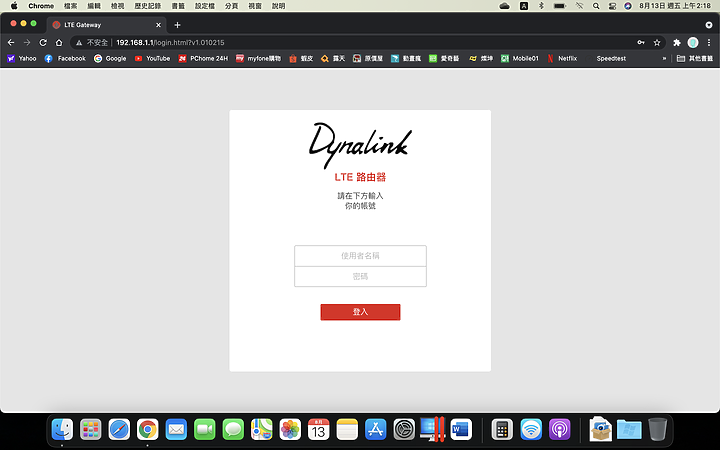Open the Netflix bookmark
The image size is (720, 450).
tap(562, 58)
